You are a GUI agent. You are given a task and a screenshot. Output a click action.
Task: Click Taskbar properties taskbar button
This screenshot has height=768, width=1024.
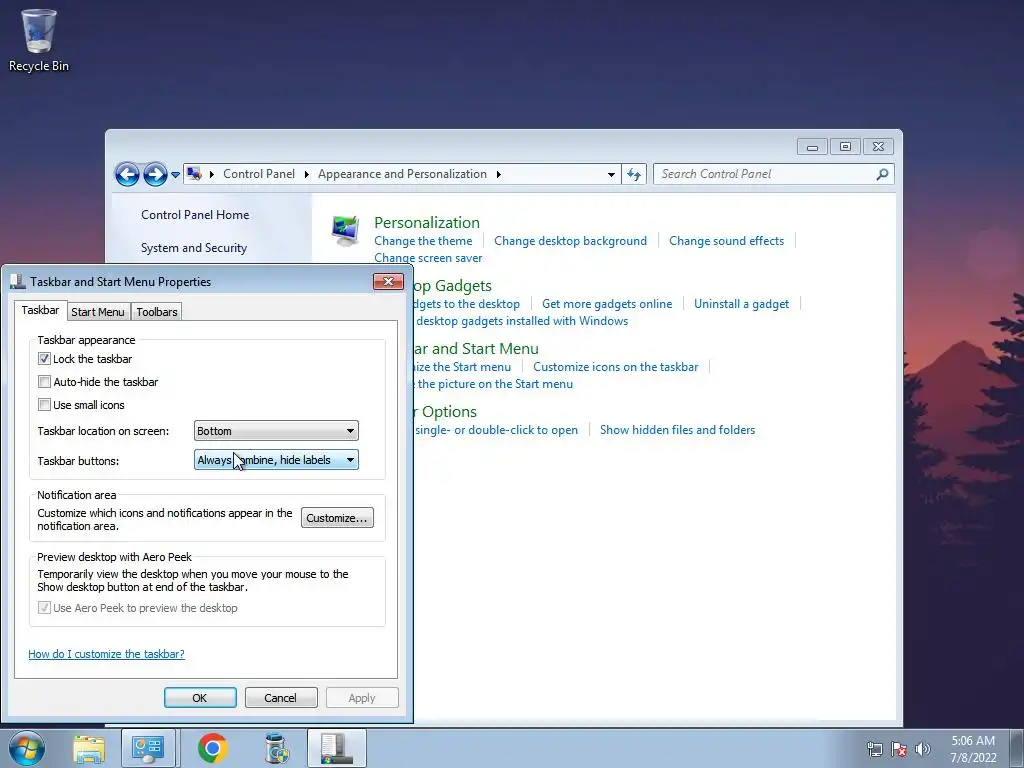pyautogui.click(x=337, y=748)
